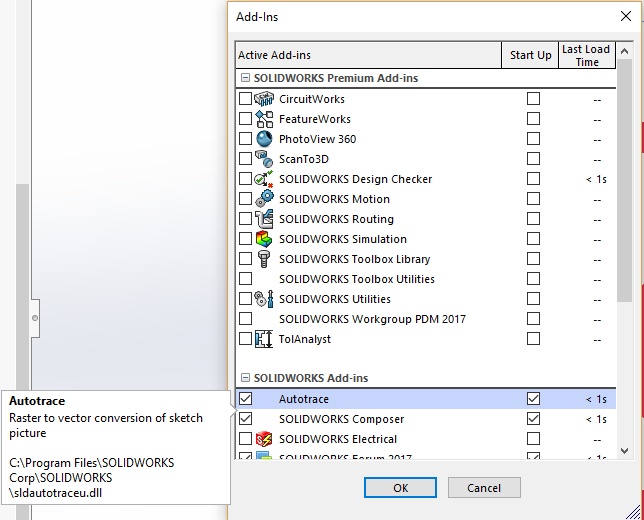Click the FeatureWorks add-in icon

264,119
